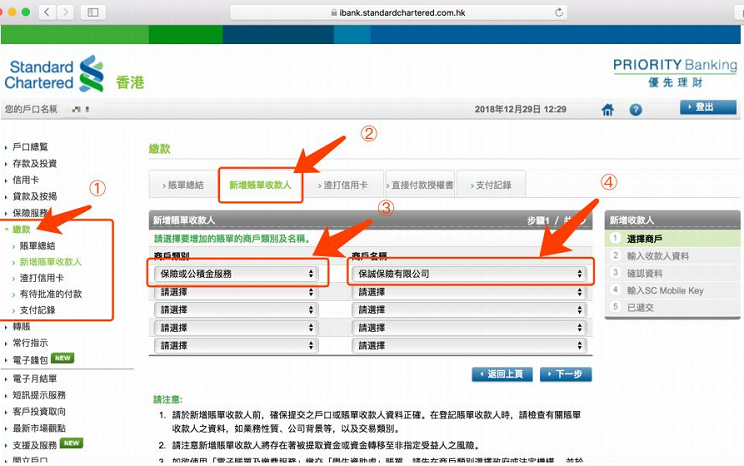
Task: Expand 存款及投資 in the sidebar
Action: [x=35, y=163]
